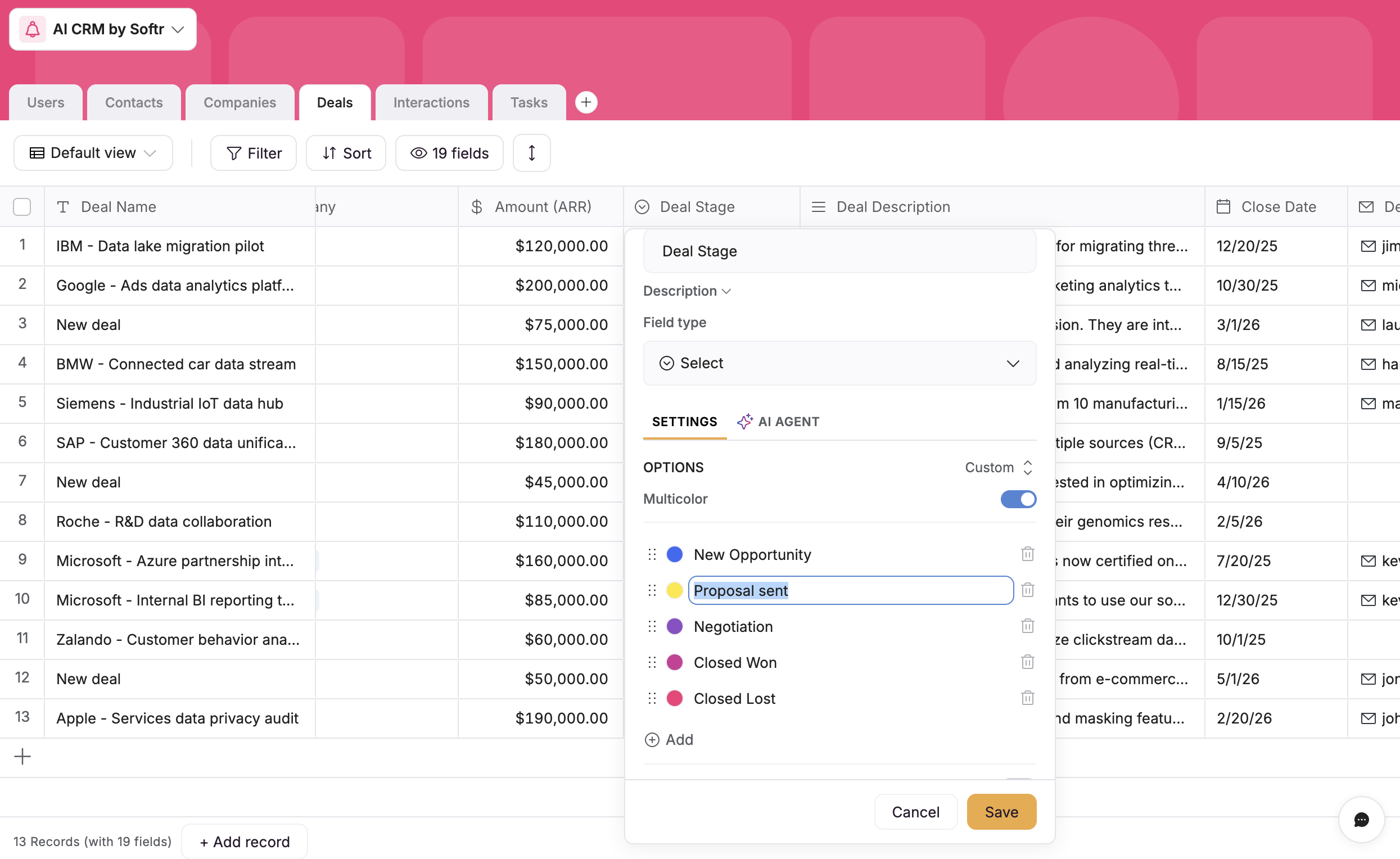Click the row height adjustment icon
This screenshot has width=1400, height=859.
point(531,153)
